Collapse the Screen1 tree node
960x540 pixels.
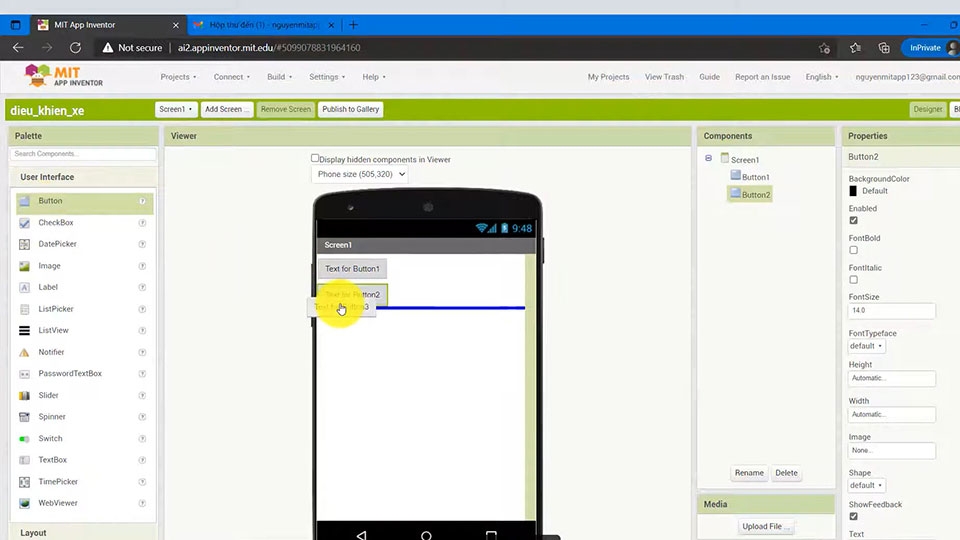(708, 158)
